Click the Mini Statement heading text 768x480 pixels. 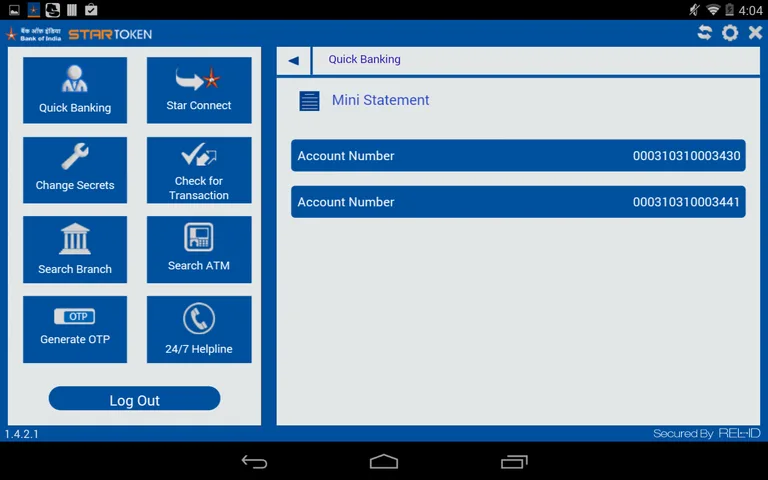pos(381,100)
